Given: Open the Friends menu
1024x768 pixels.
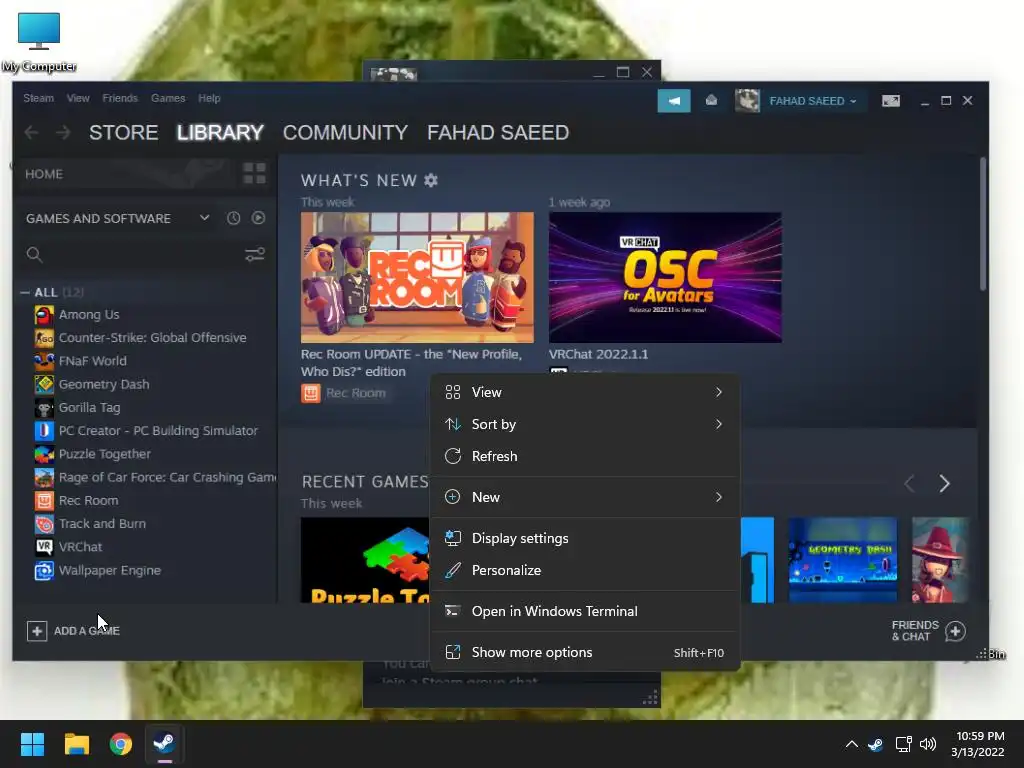Looking at the screenshot, I should click(x=120, y=98).
